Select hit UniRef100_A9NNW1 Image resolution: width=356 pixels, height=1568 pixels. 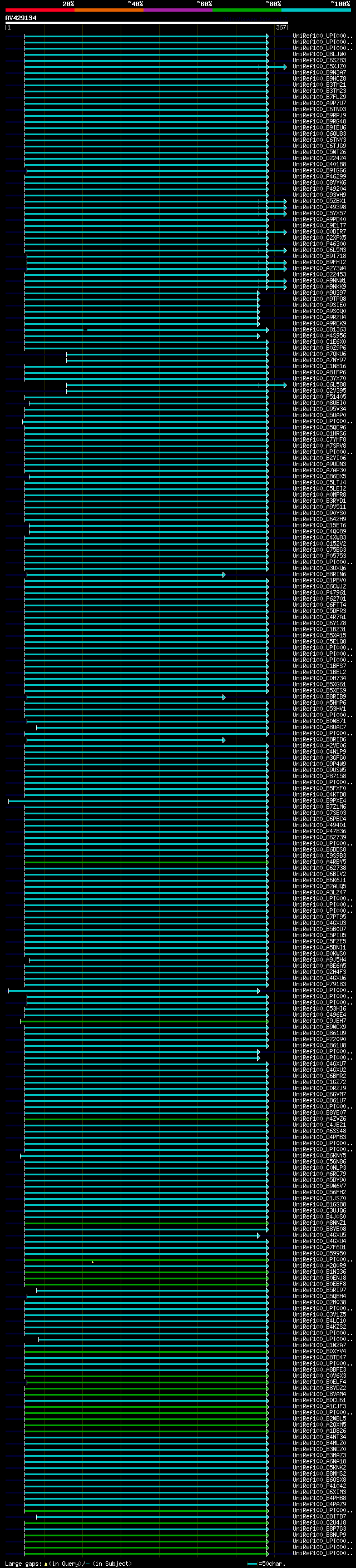tap(319, 280)
